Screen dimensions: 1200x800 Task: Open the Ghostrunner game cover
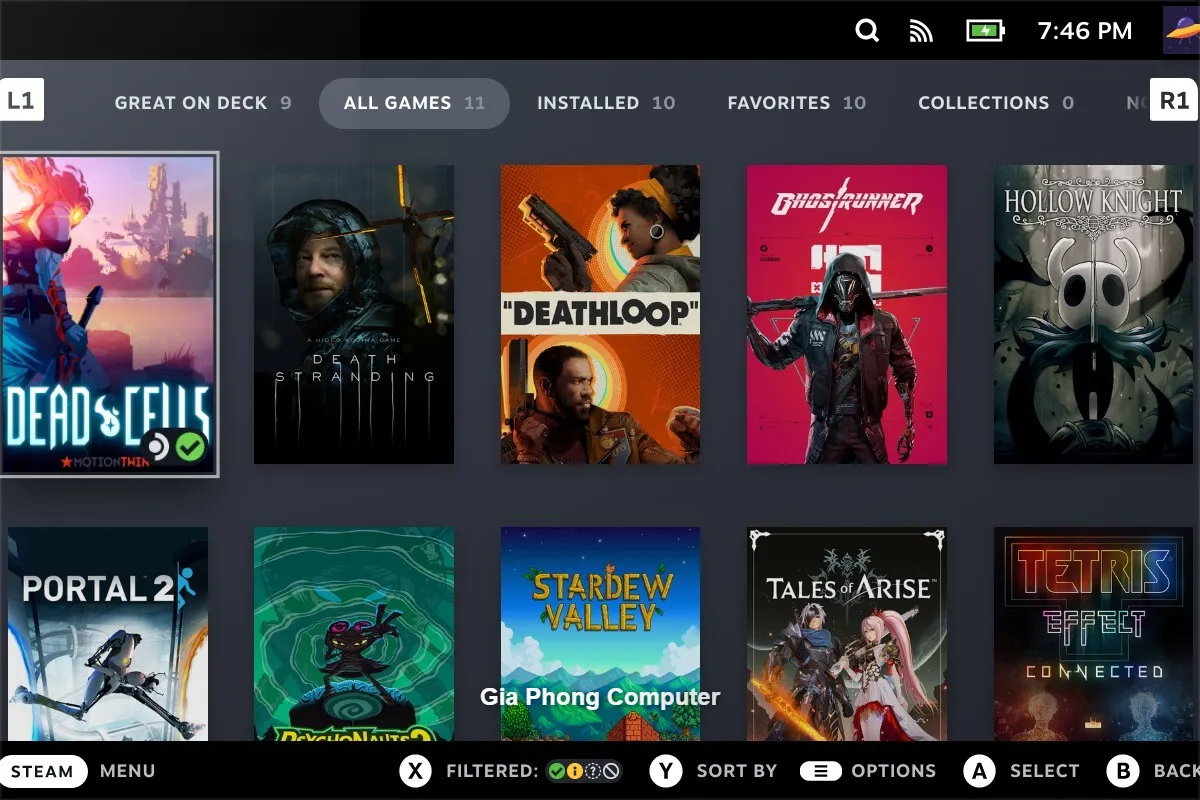coord(847,314)
